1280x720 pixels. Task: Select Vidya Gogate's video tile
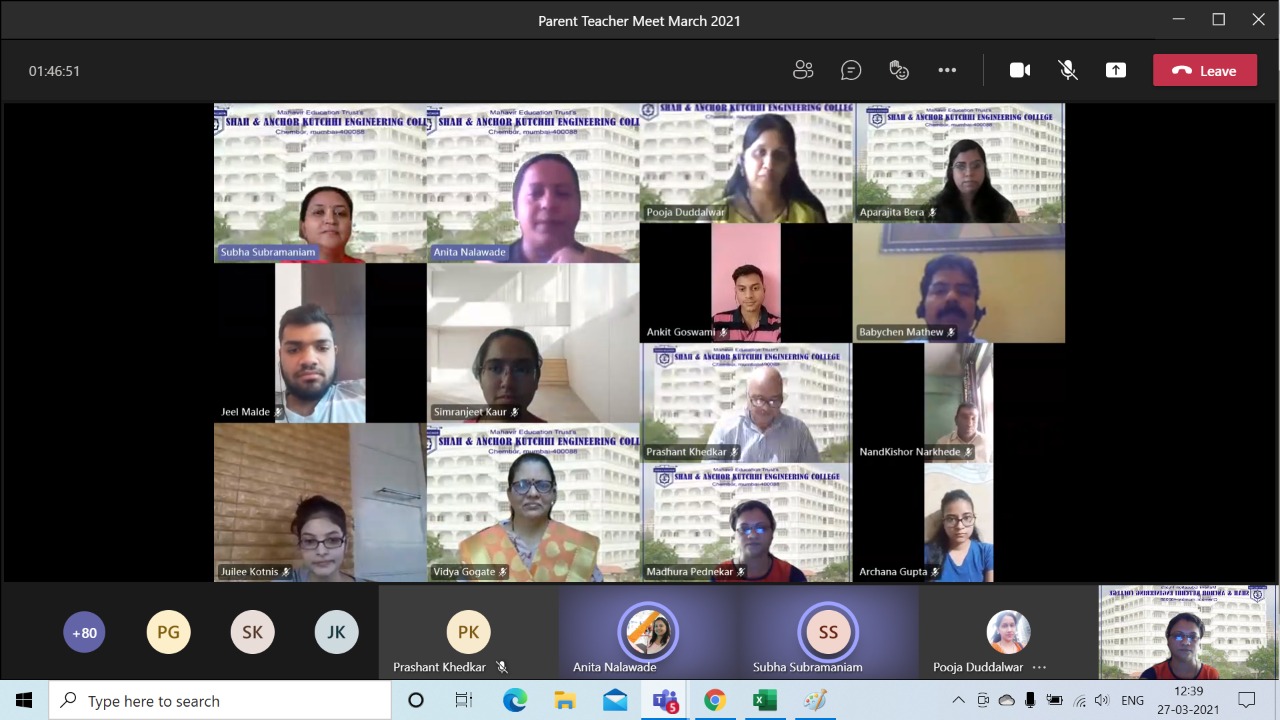click(533, 502)
